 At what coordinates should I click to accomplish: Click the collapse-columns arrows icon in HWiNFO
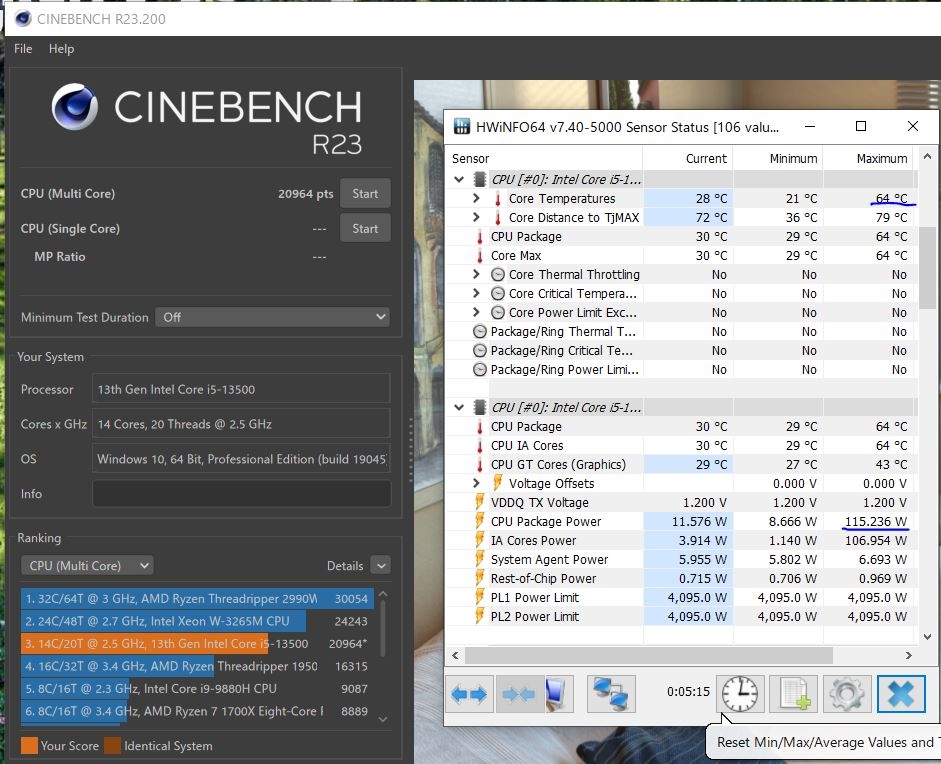pos(519,694)
